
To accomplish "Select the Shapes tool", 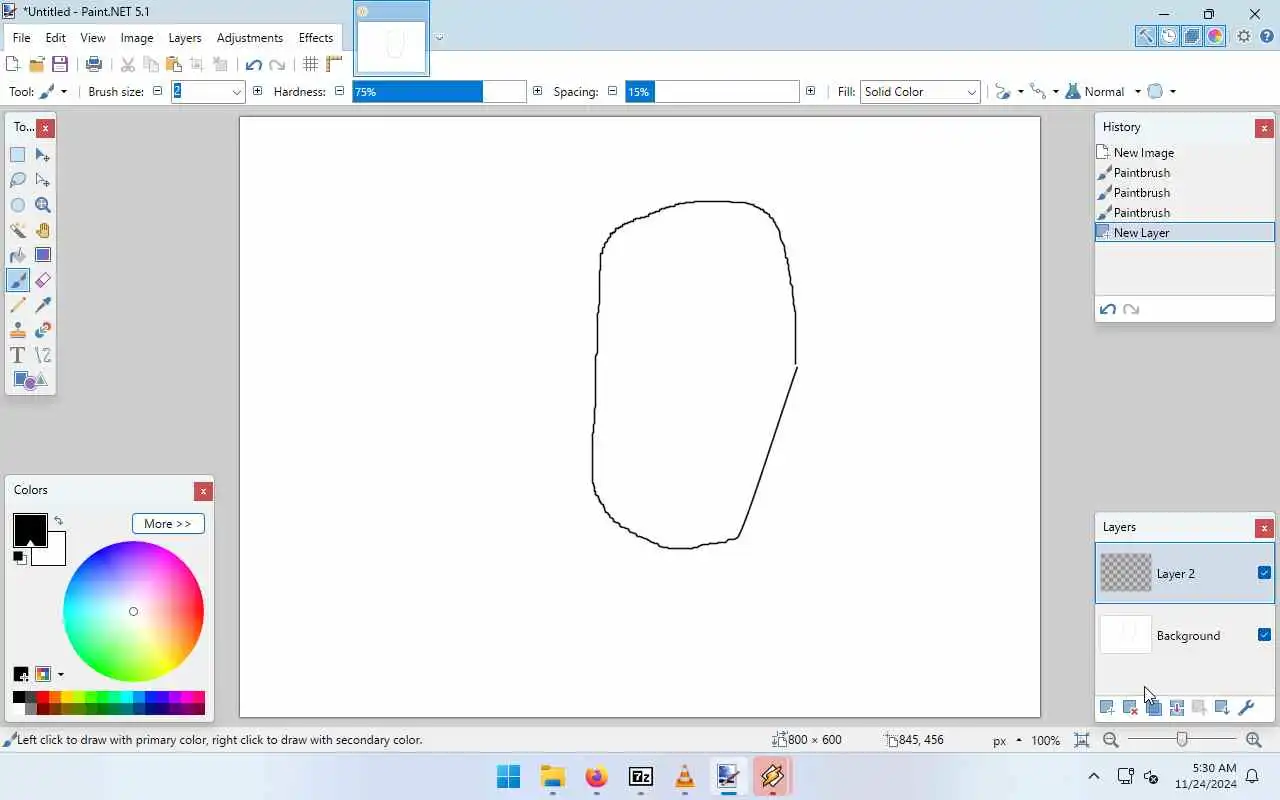I will (x=30, y=380).
